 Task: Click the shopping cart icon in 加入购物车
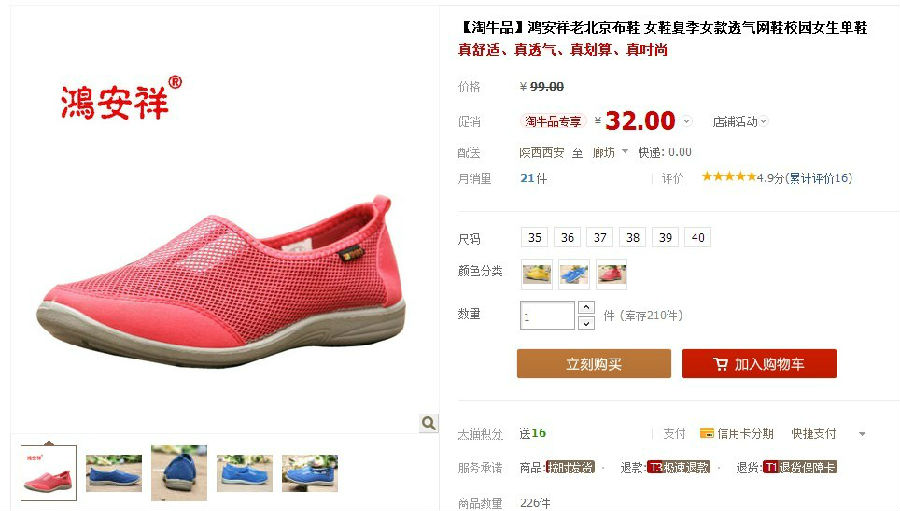(x=720, y=364)
